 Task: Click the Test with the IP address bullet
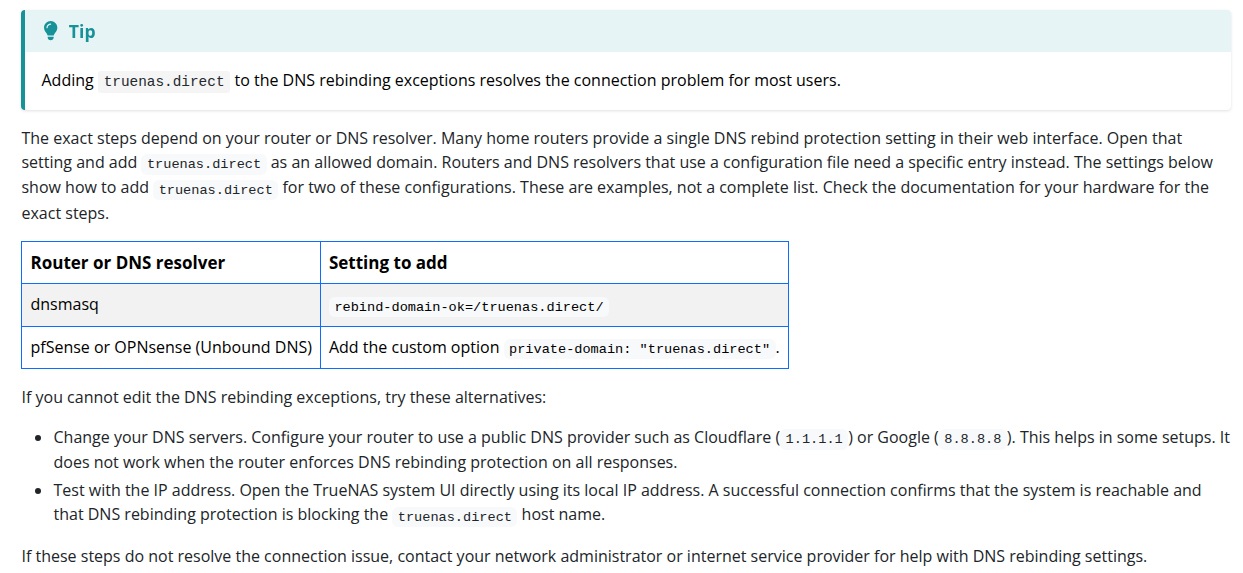[627, 502]
